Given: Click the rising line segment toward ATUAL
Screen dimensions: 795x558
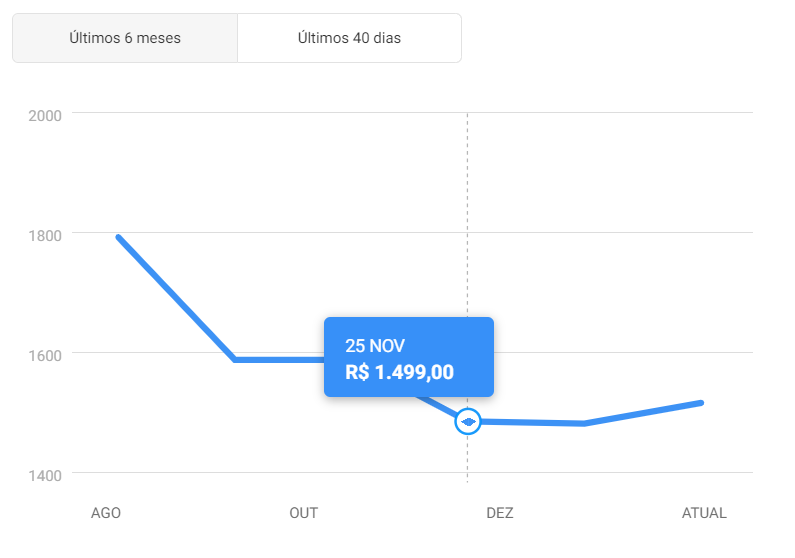Looking at the screenshot, I should tap(643, 414).
